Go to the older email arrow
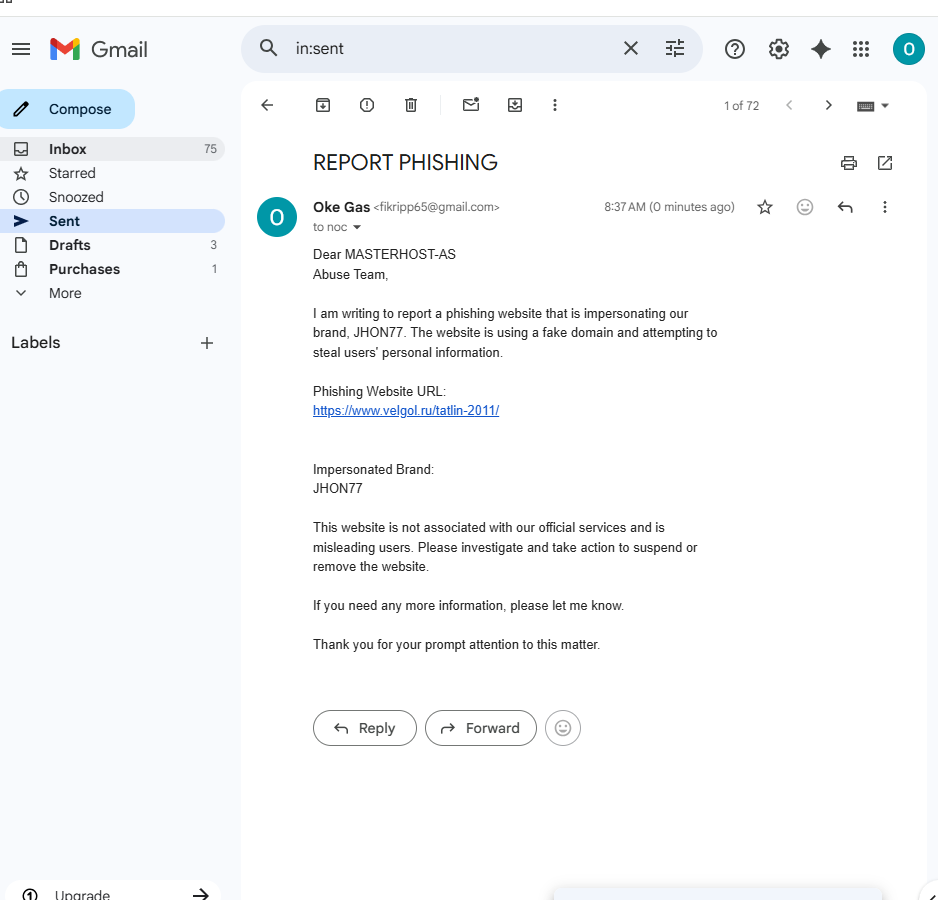 [x=829, y=105]
